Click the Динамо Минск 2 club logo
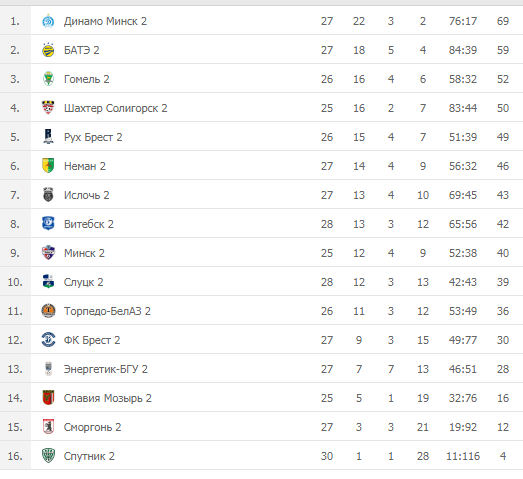The width and height of the screenshot is (523, 479). (48, 21)
